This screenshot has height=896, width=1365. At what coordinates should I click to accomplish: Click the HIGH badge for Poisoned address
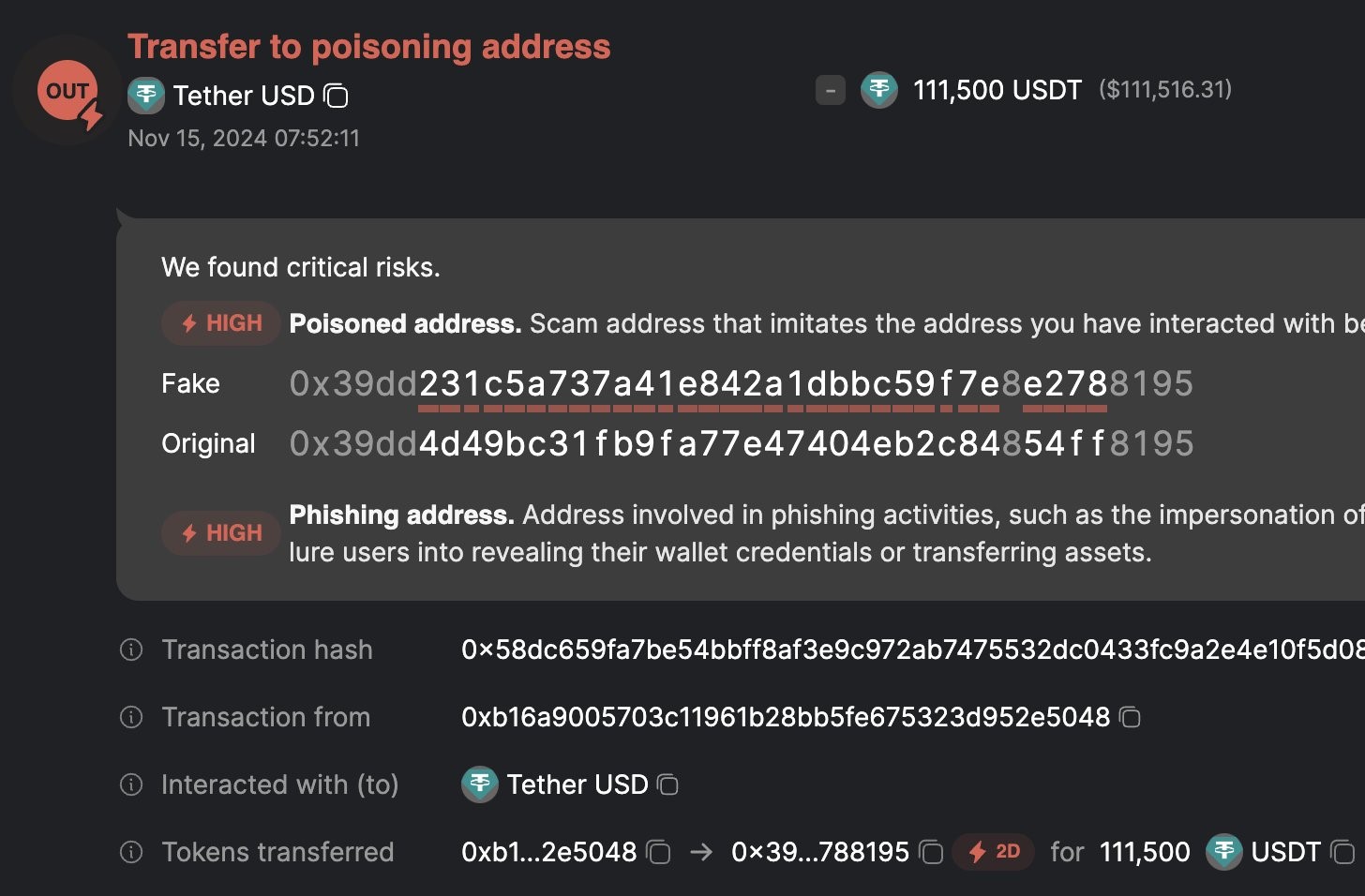click(x=221, y=323)
